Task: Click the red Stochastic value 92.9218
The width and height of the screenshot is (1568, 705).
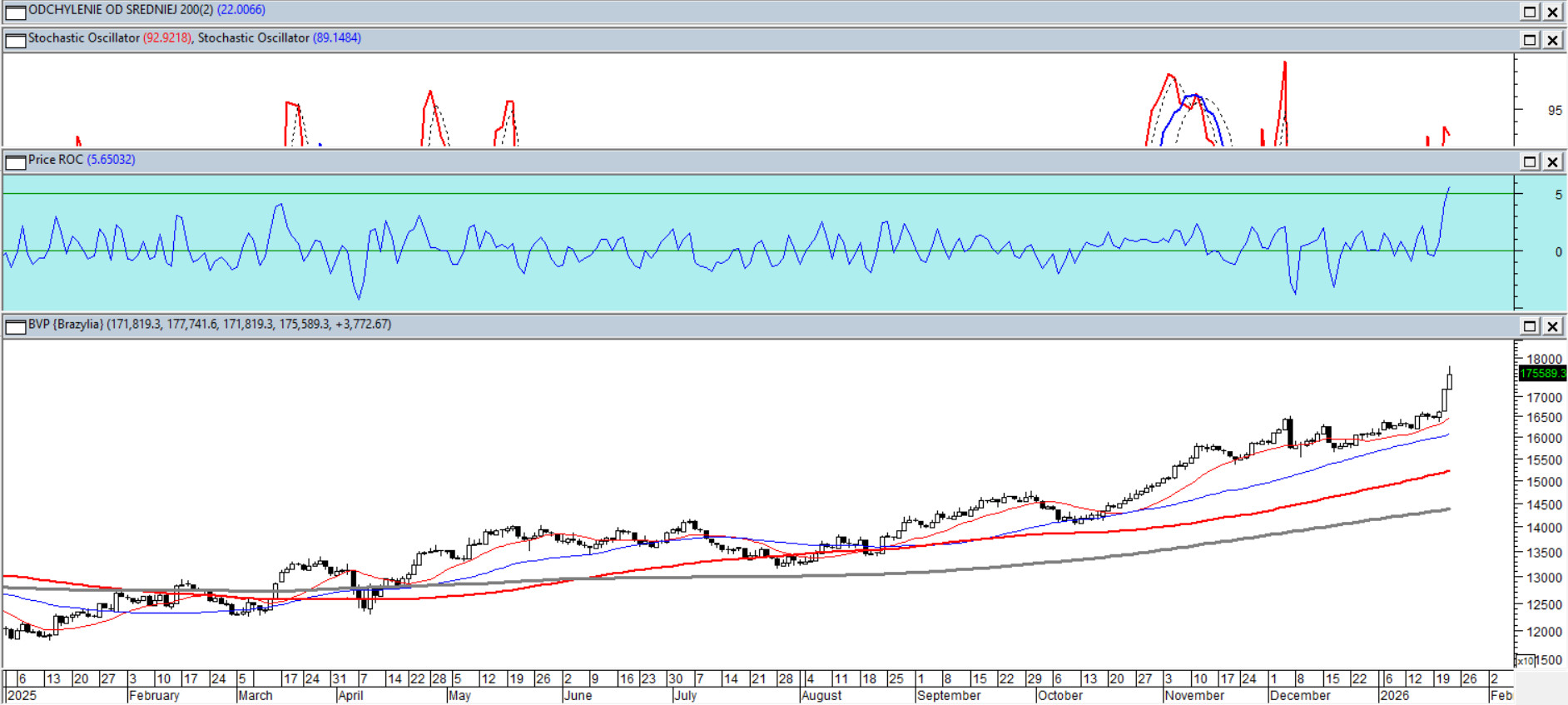Action: pyautogui.click(x=167, y=38)
